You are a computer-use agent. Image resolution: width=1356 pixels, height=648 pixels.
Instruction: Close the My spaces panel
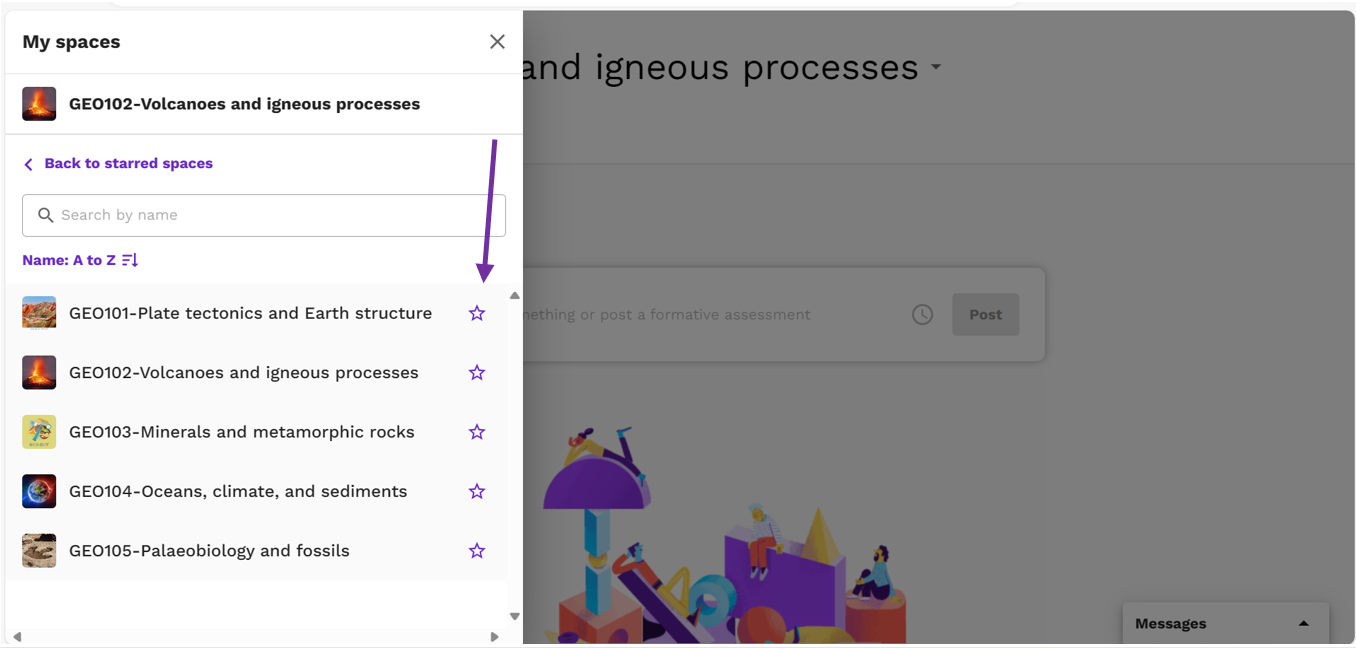[x=497, y=42]
